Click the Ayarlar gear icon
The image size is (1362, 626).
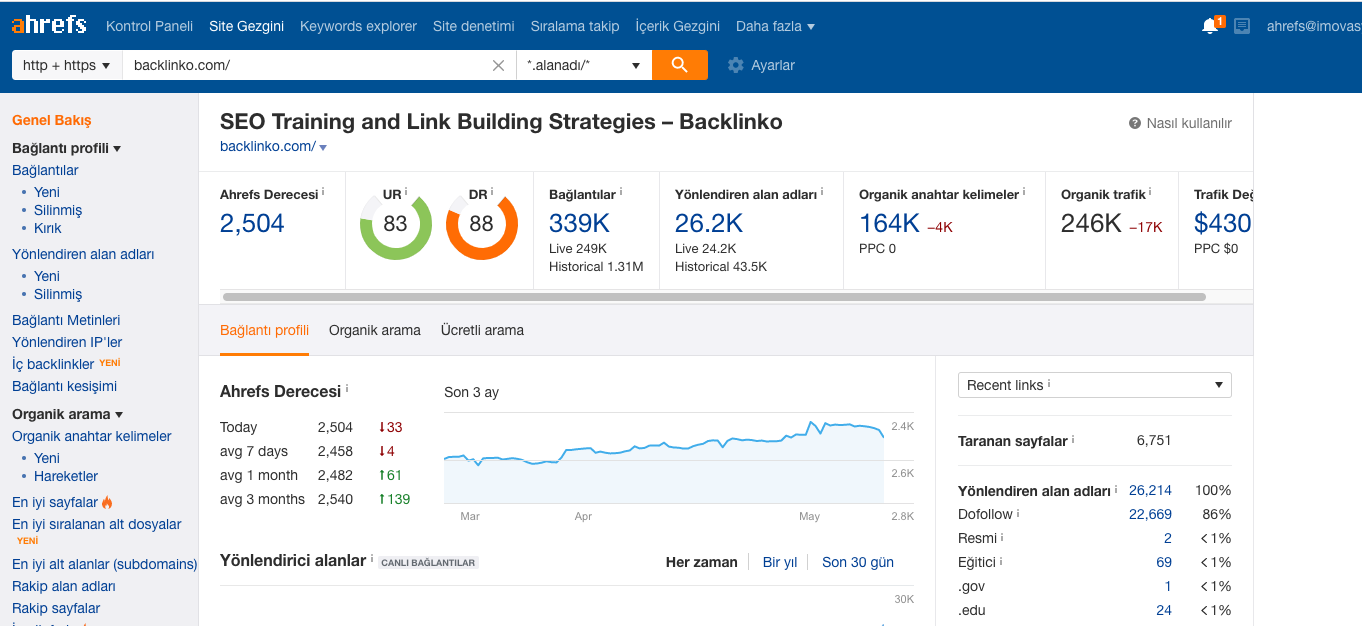click(736, 65)
